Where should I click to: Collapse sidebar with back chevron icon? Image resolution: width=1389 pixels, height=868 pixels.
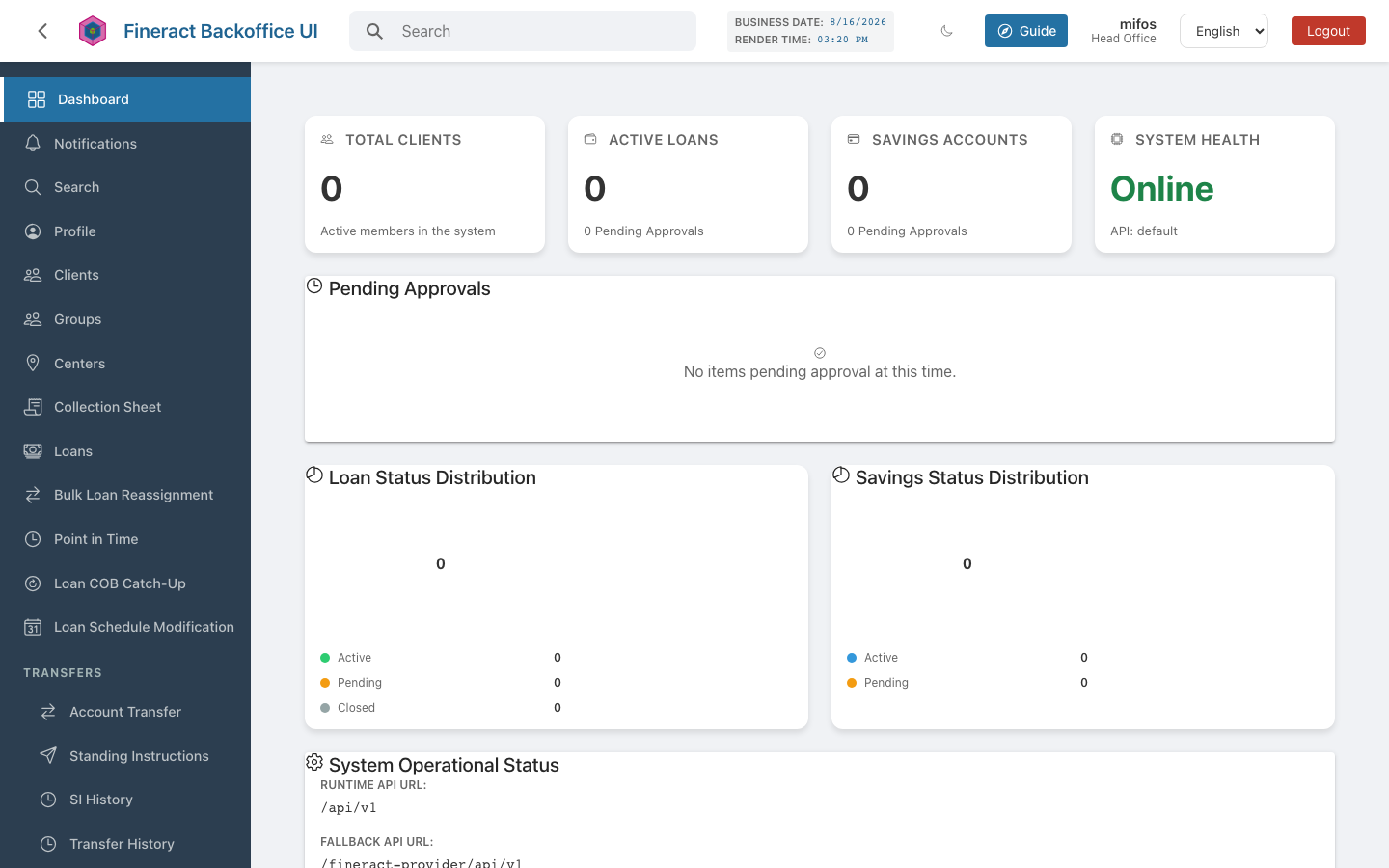[42, 31]
